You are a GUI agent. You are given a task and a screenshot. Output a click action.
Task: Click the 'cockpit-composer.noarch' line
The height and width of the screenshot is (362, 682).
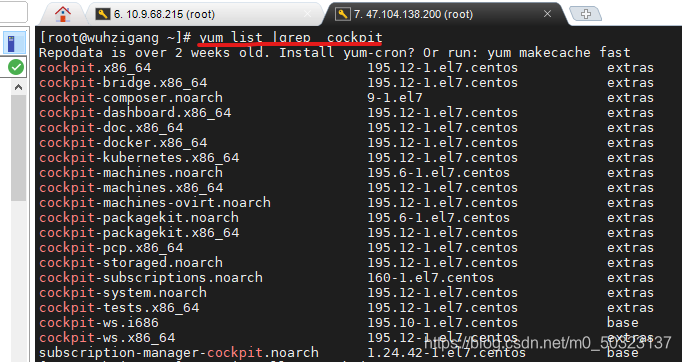pos(131,97)
